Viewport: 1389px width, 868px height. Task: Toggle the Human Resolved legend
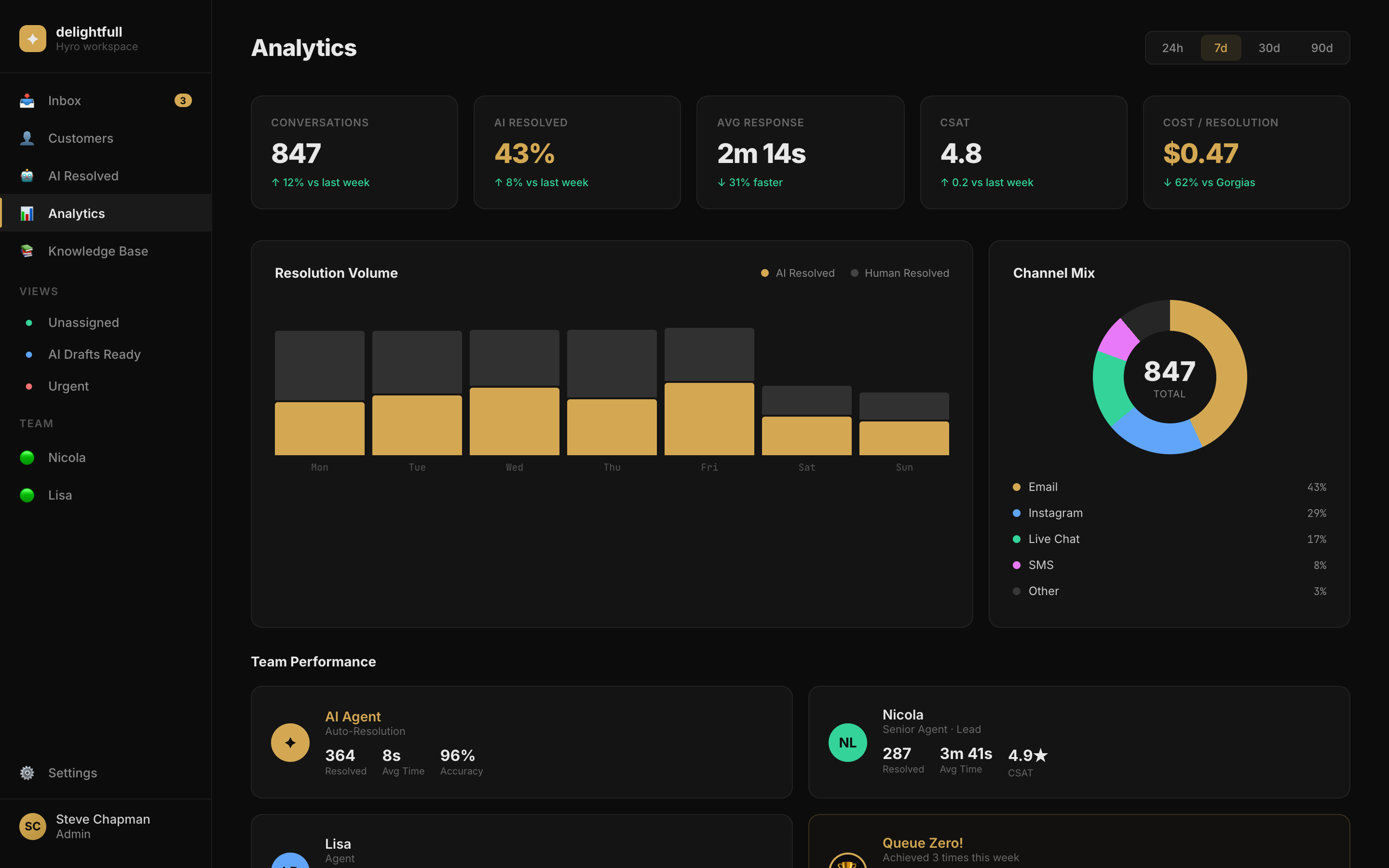pos(899,272)
